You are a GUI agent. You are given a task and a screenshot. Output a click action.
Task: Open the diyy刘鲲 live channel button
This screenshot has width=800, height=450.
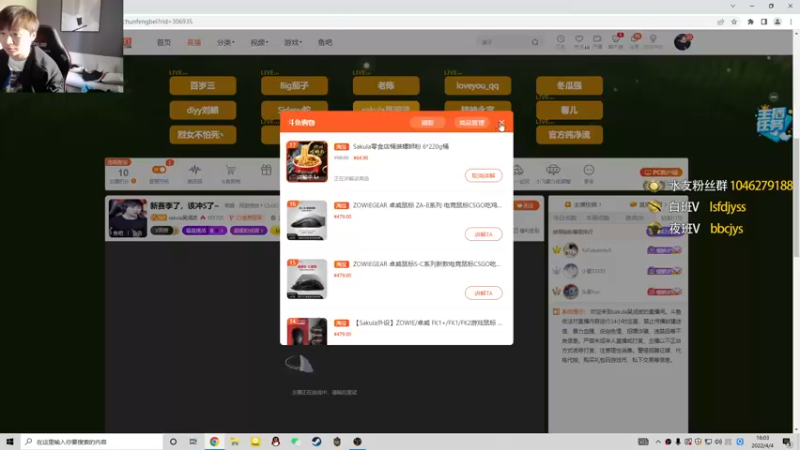click(203, 110)
